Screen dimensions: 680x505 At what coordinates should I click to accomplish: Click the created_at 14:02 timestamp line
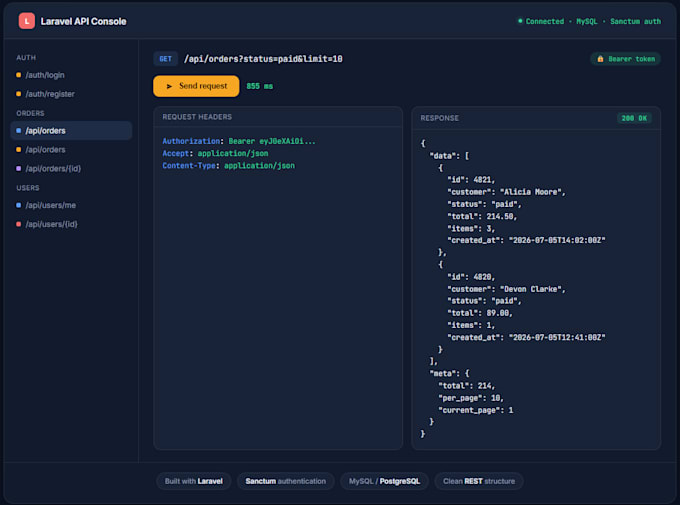[x=526, y=240]
